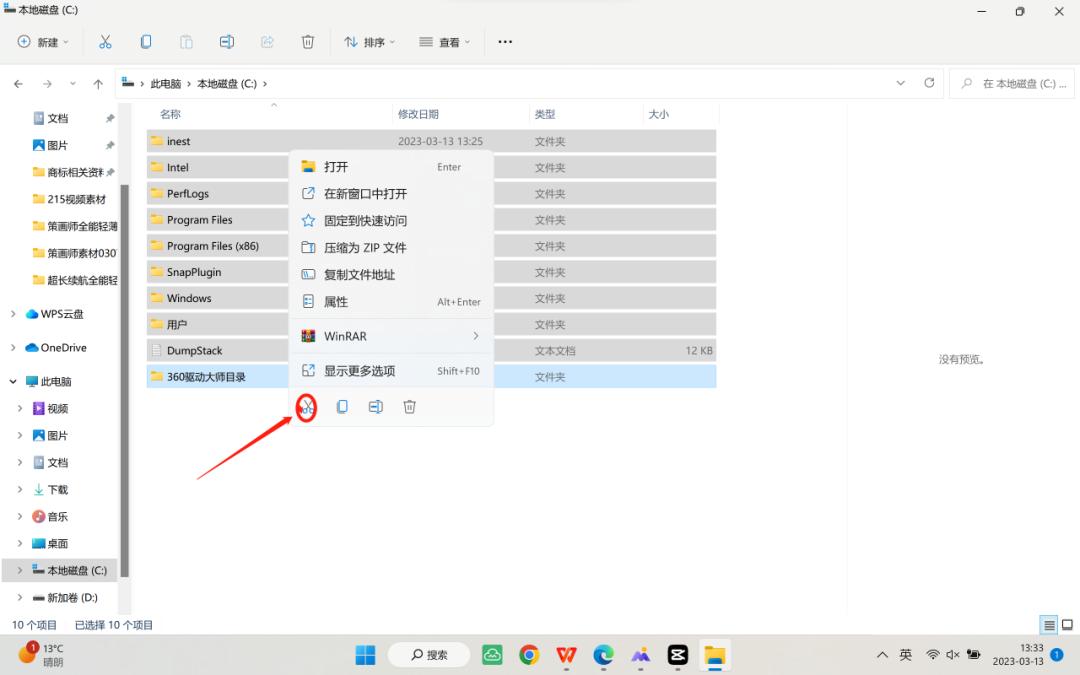Click the rename icon in the context menu
Screen dimensions: 1080x675
coord(376,407)
